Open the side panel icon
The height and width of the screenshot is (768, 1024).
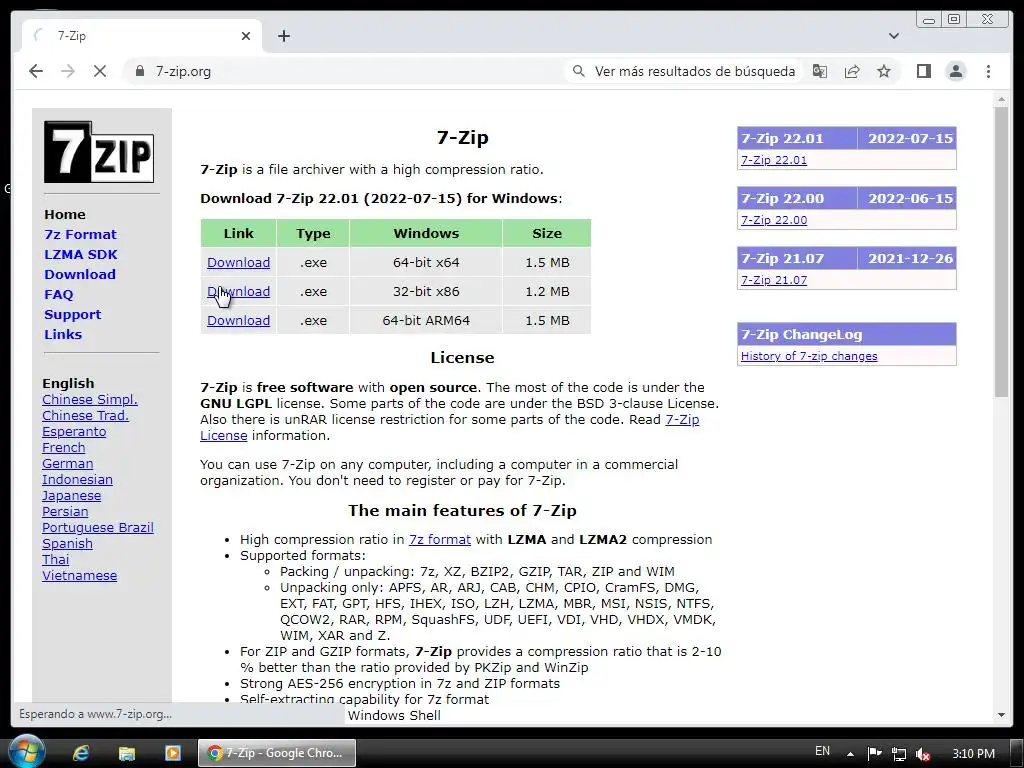click(x=923, y=71)
